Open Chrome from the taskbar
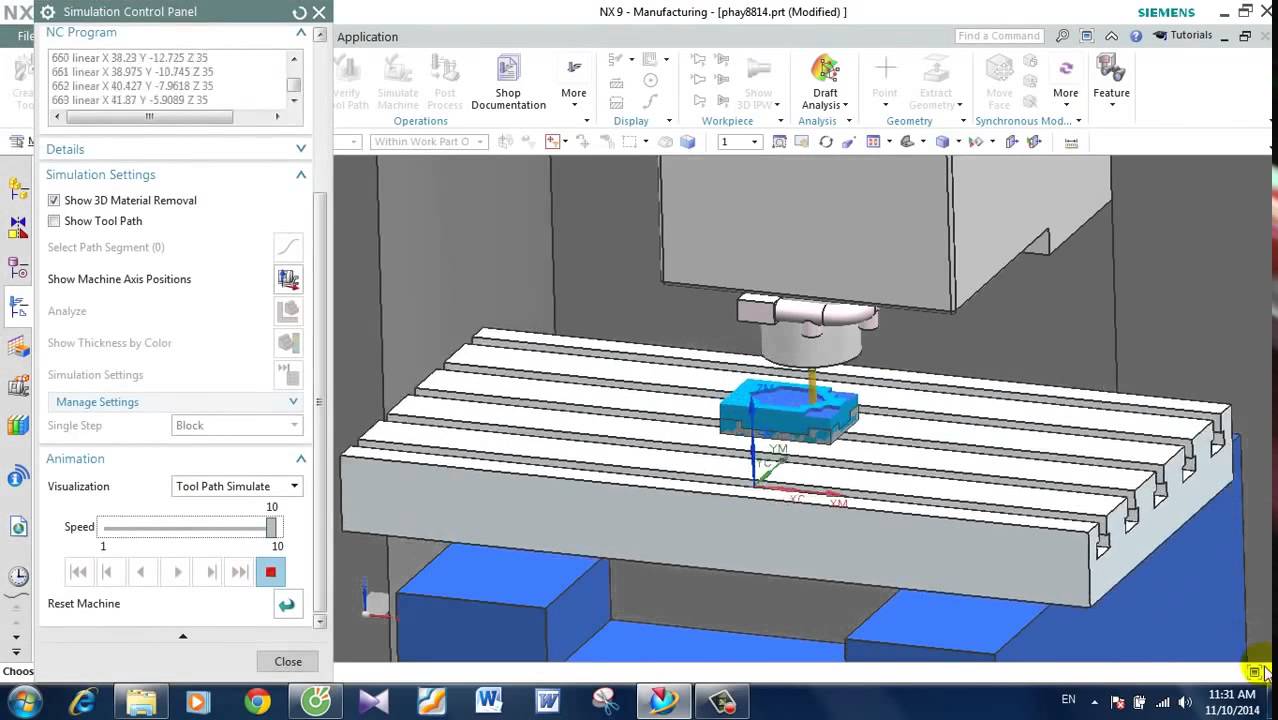The height and width of the screenshot is (720, 1278). click(x=257, y=701)
